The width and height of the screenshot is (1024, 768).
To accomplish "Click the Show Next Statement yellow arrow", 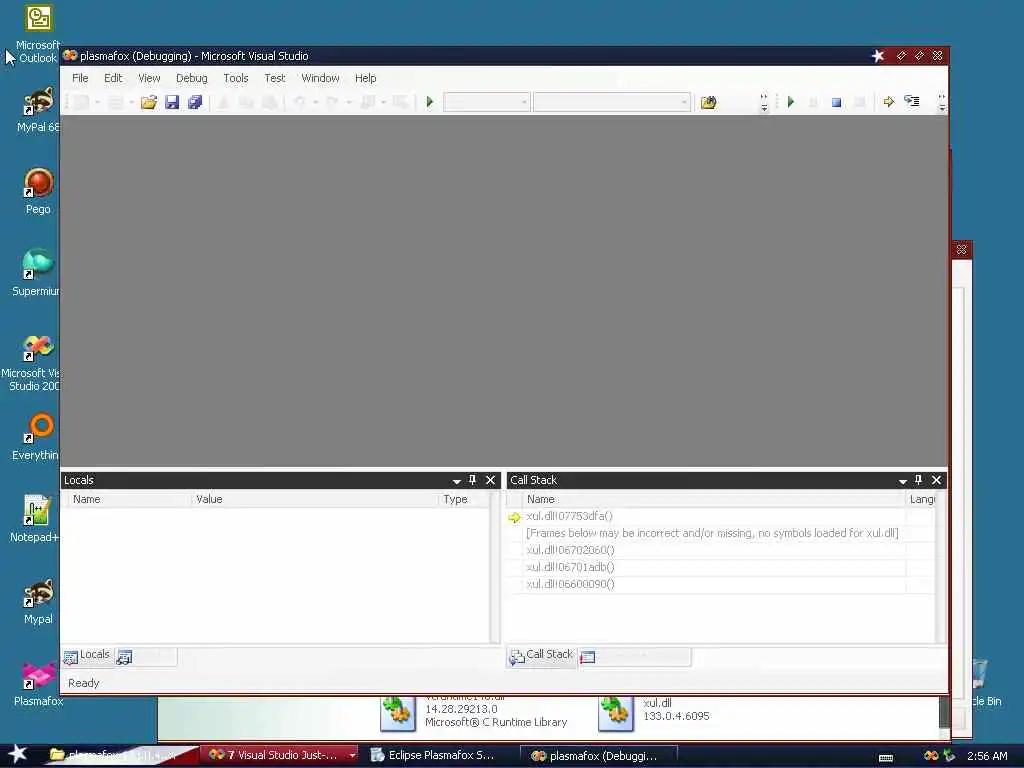I will 888,102.
